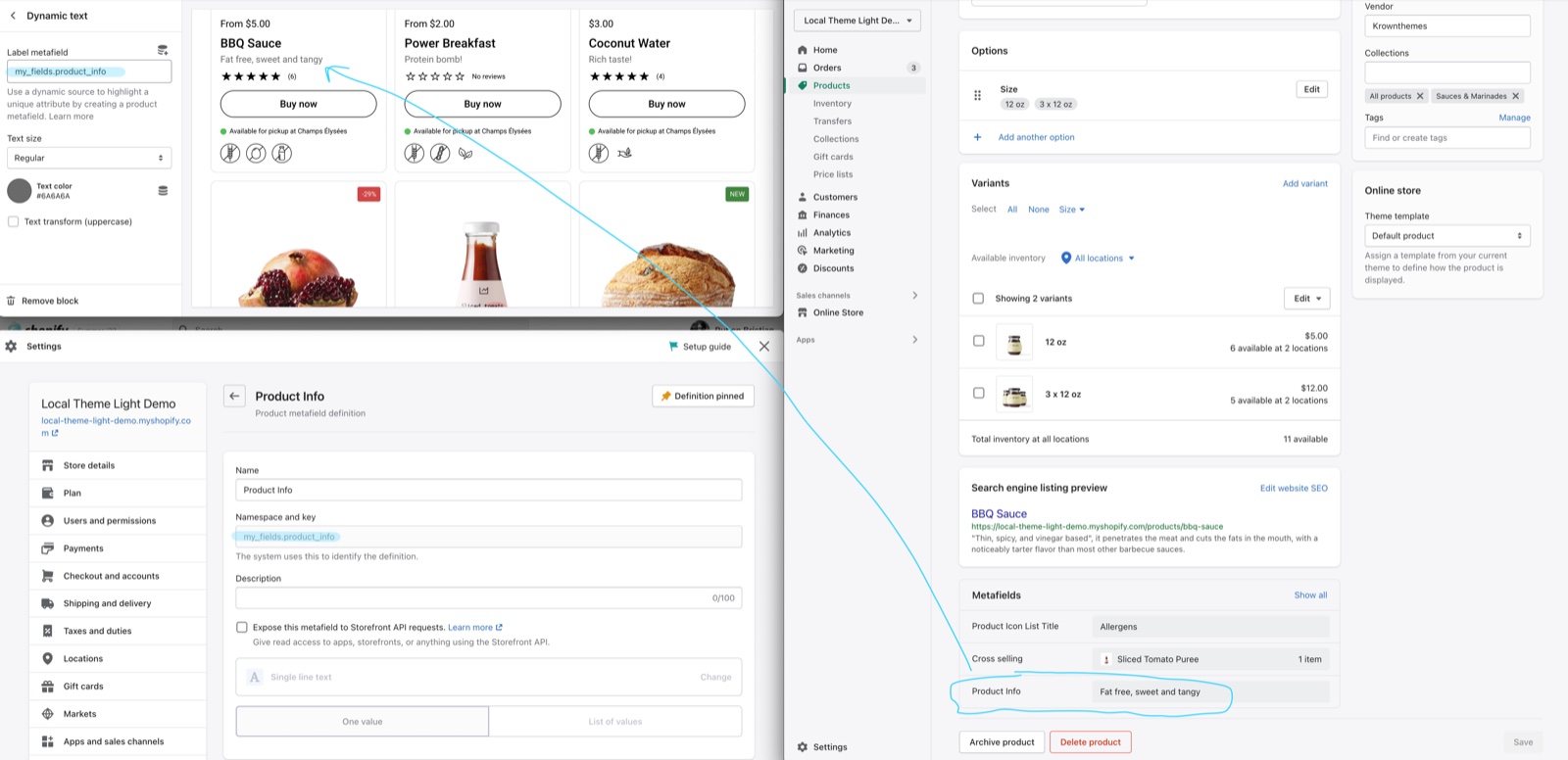Click the drag handle beside Size option
Screen dimensions: 1568x760
pos(977,95)
